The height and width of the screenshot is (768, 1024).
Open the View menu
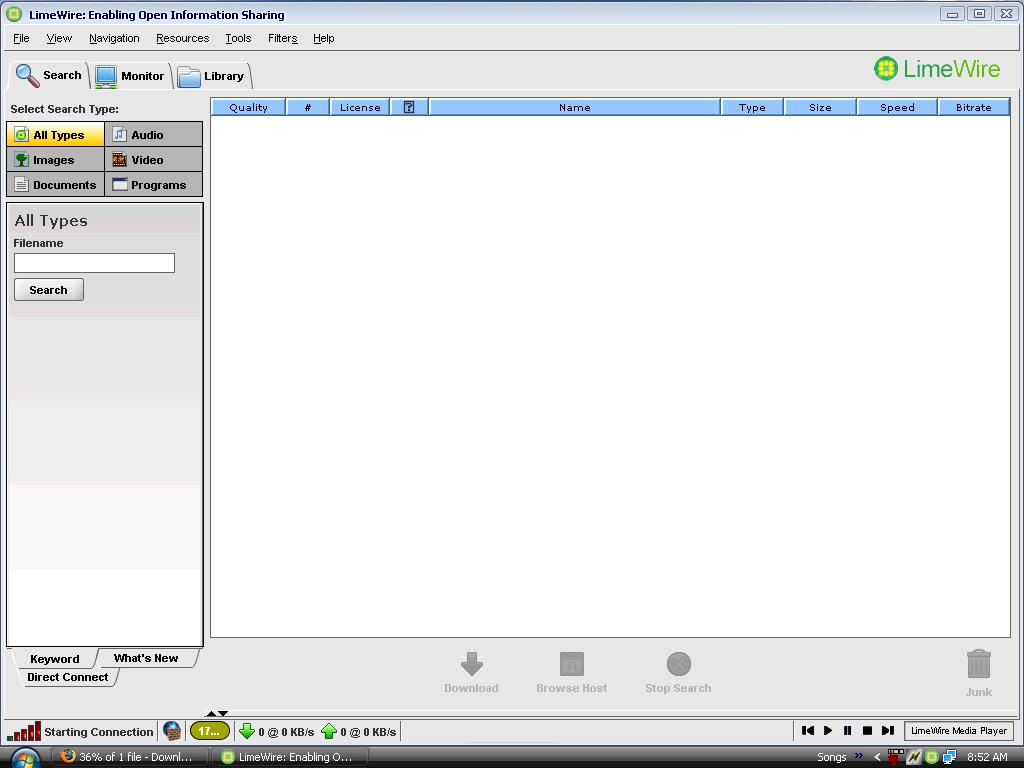(59, 38)
